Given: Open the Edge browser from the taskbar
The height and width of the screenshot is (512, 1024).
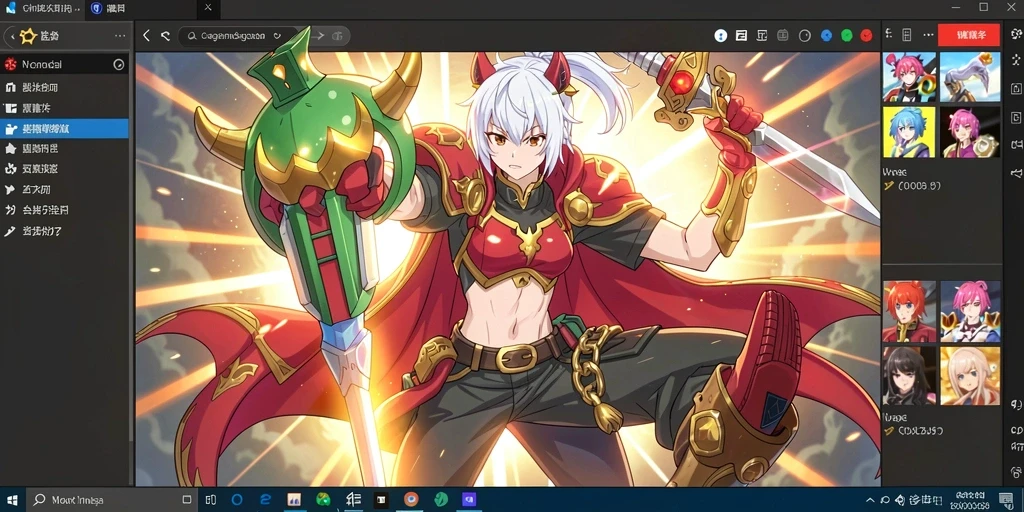Looking at the screenshot, I should [x=265, y=500].
